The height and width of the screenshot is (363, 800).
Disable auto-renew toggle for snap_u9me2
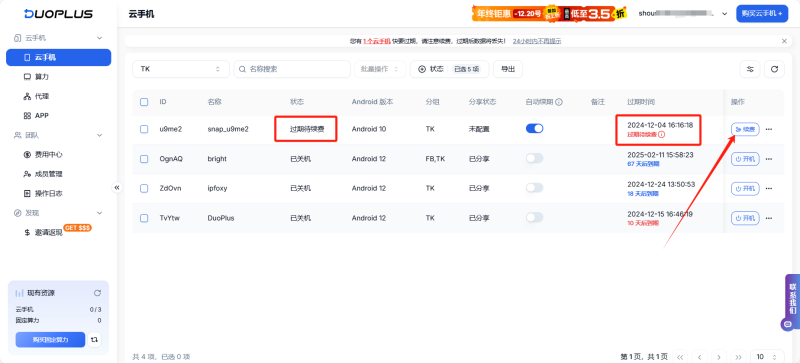[x=534, y=129]
